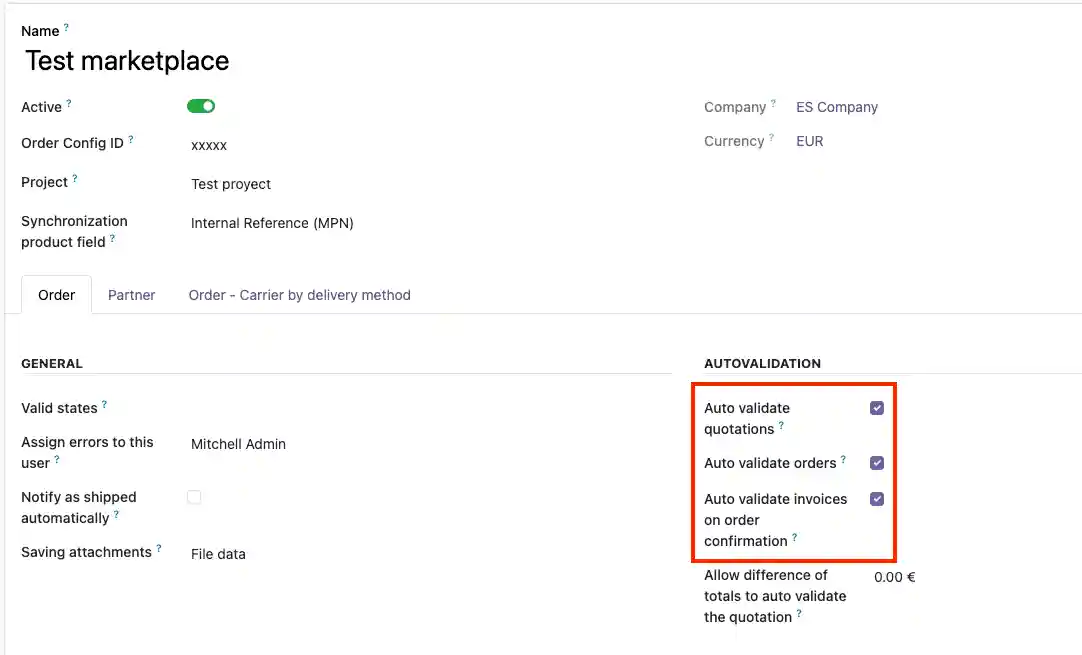Viewport: 1082px width, 655px height.
Task: Uncheck Auto validate quotations checkbox
Action: (x=877, y=408)
